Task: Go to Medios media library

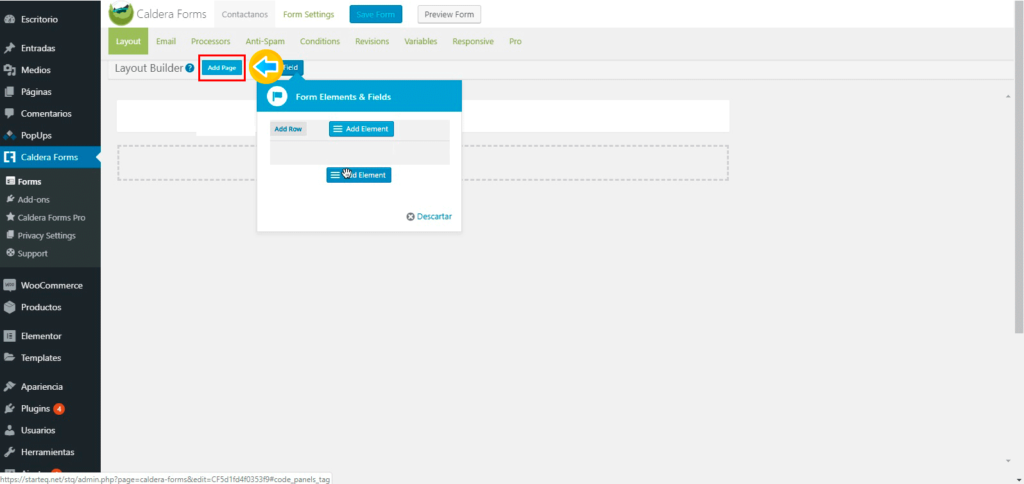Action: (x=35, y=70)
